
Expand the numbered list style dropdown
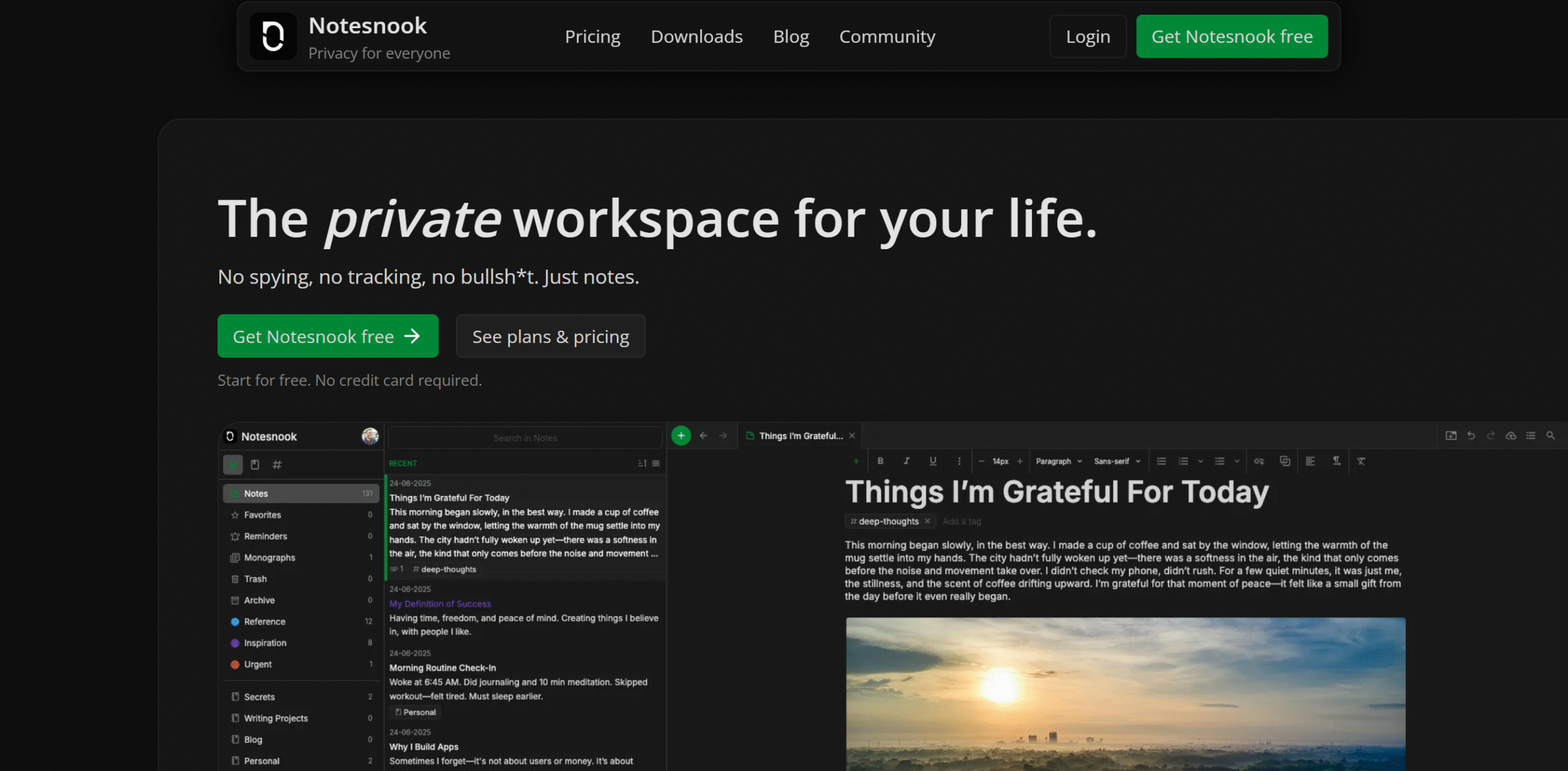(x=1200, y=461)
